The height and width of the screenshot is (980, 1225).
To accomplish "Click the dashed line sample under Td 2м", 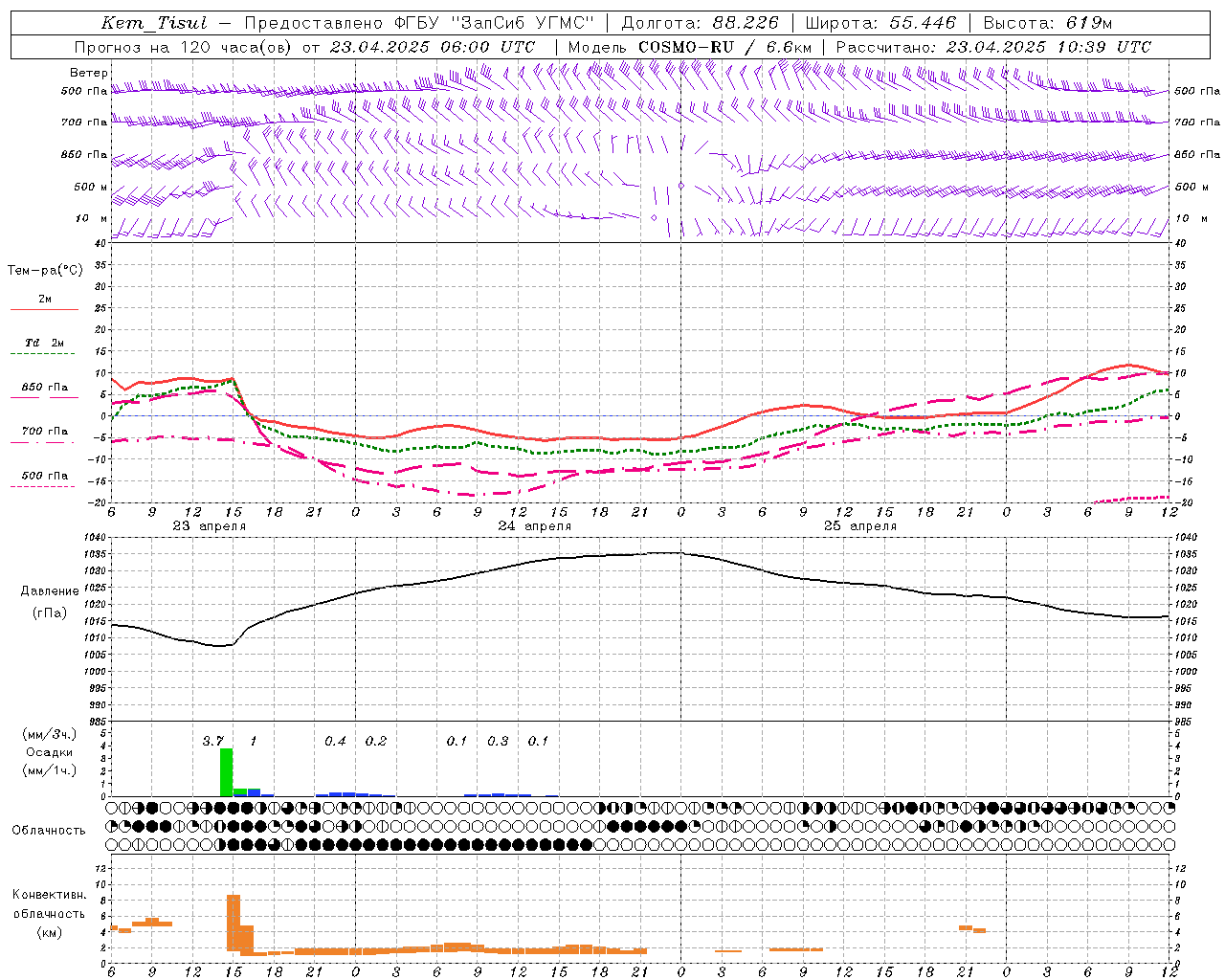I will [44, 354].
